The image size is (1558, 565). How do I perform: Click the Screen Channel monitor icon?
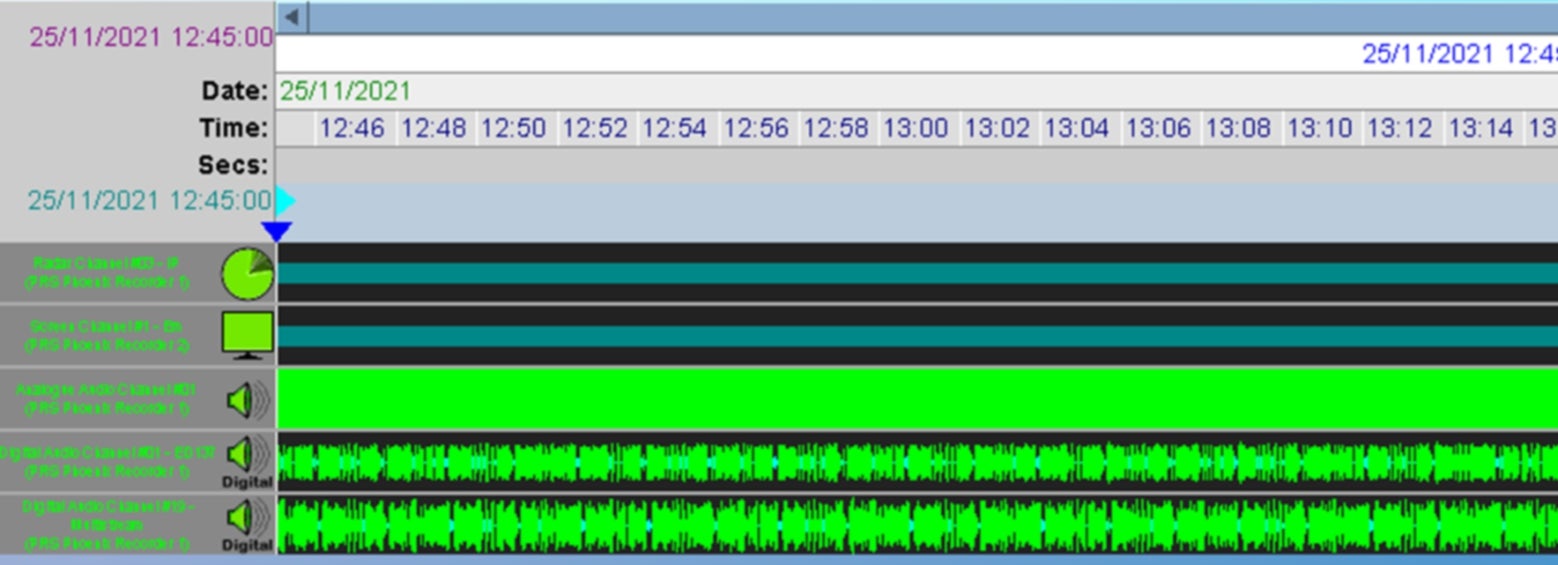[x=247, y=335]
